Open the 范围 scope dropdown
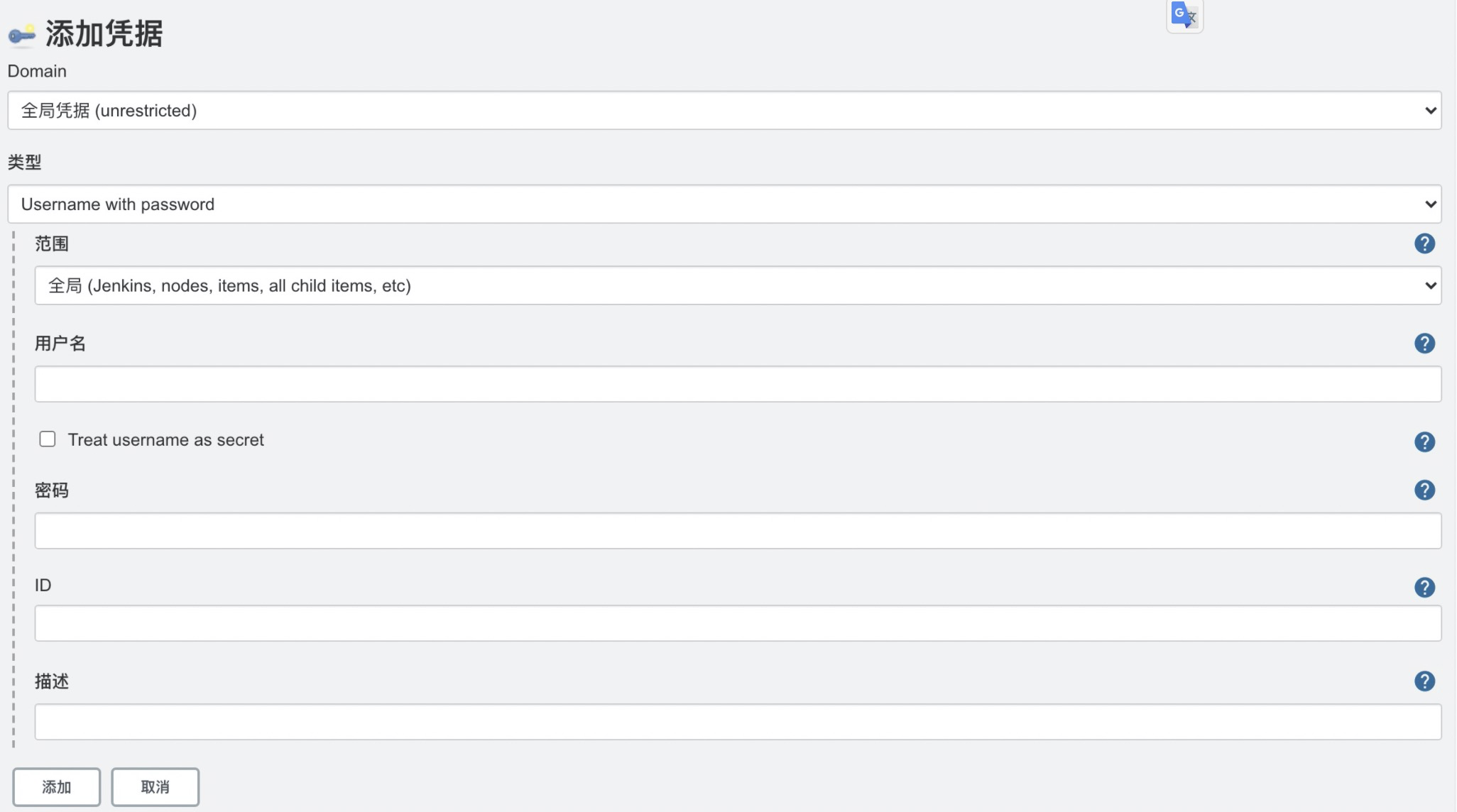 [738, 285]
